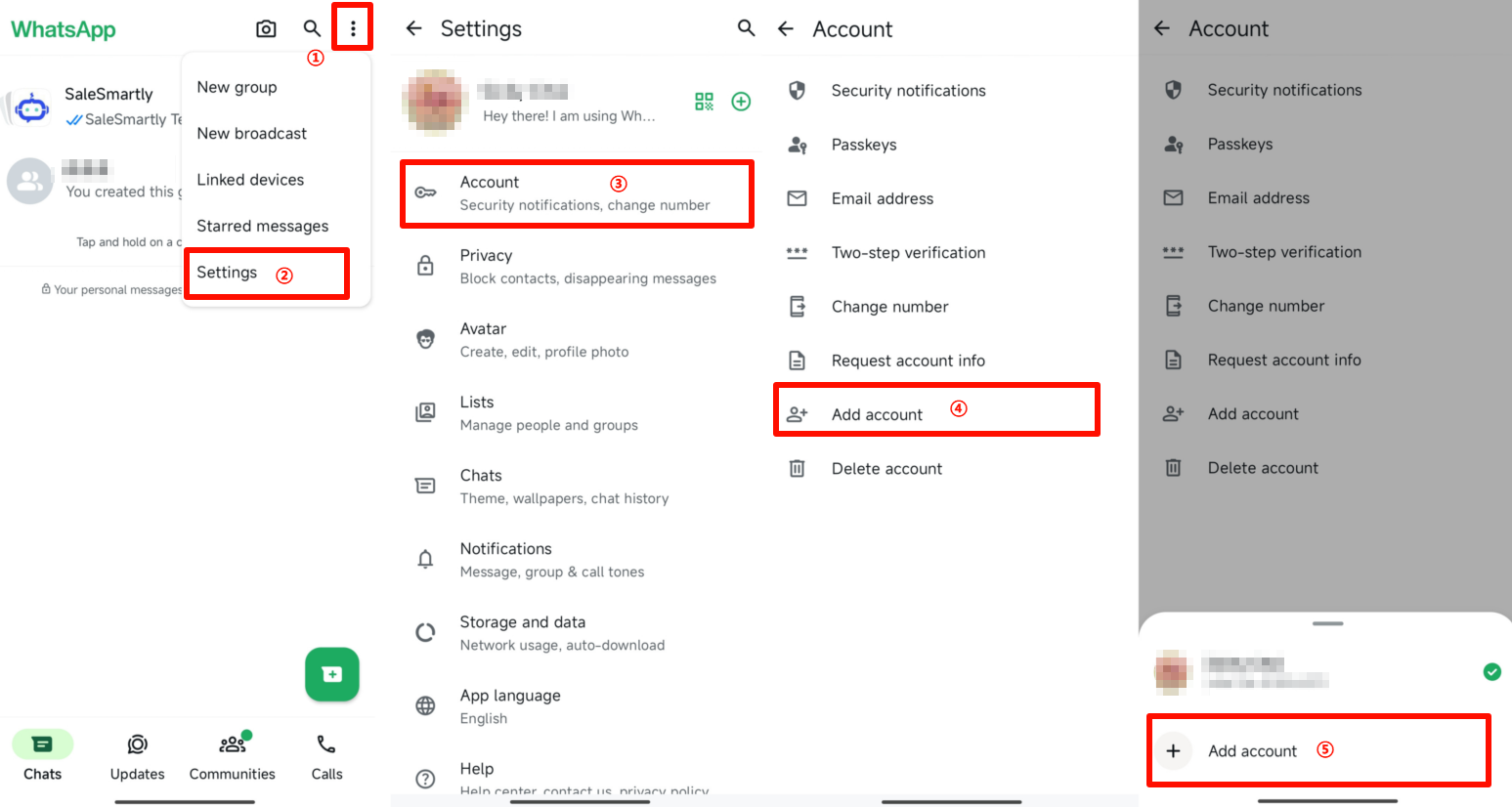Tap the green plus icon next to profile
1512x807 pixels.
741,101
